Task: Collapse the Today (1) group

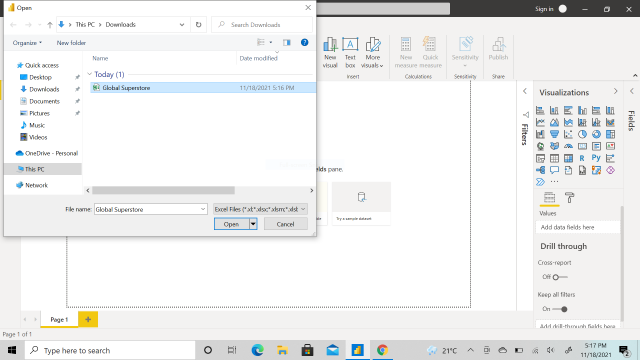Action: pos(89,74)
